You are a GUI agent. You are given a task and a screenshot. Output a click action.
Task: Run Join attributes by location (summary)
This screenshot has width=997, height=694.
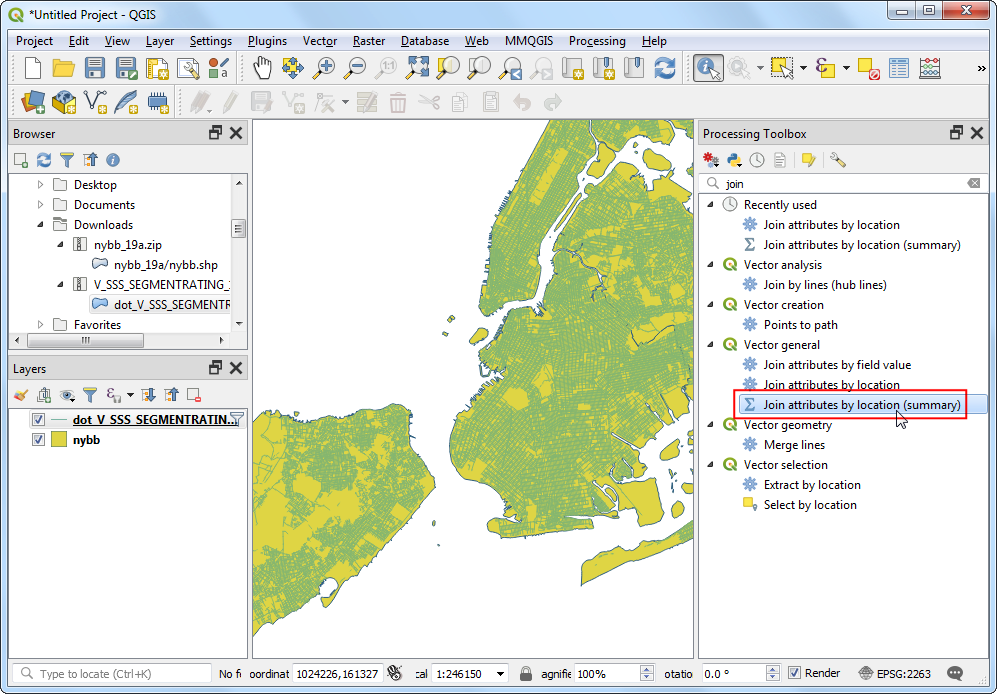pyautogui.click(x=861, y=405)
